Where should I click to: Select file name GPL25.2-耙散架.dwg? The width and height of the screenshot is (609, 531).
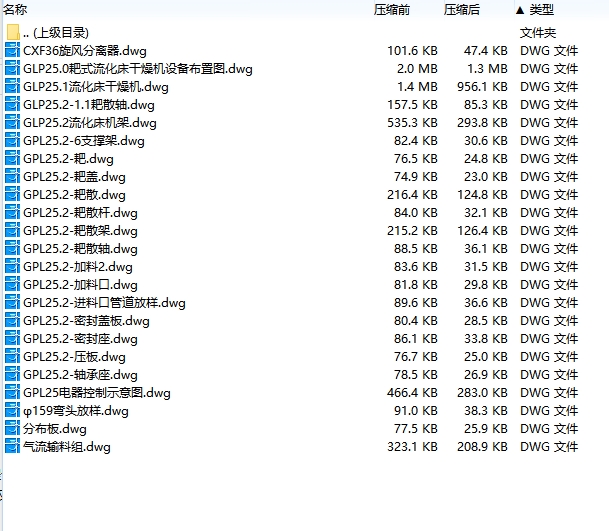click(80, 231)
